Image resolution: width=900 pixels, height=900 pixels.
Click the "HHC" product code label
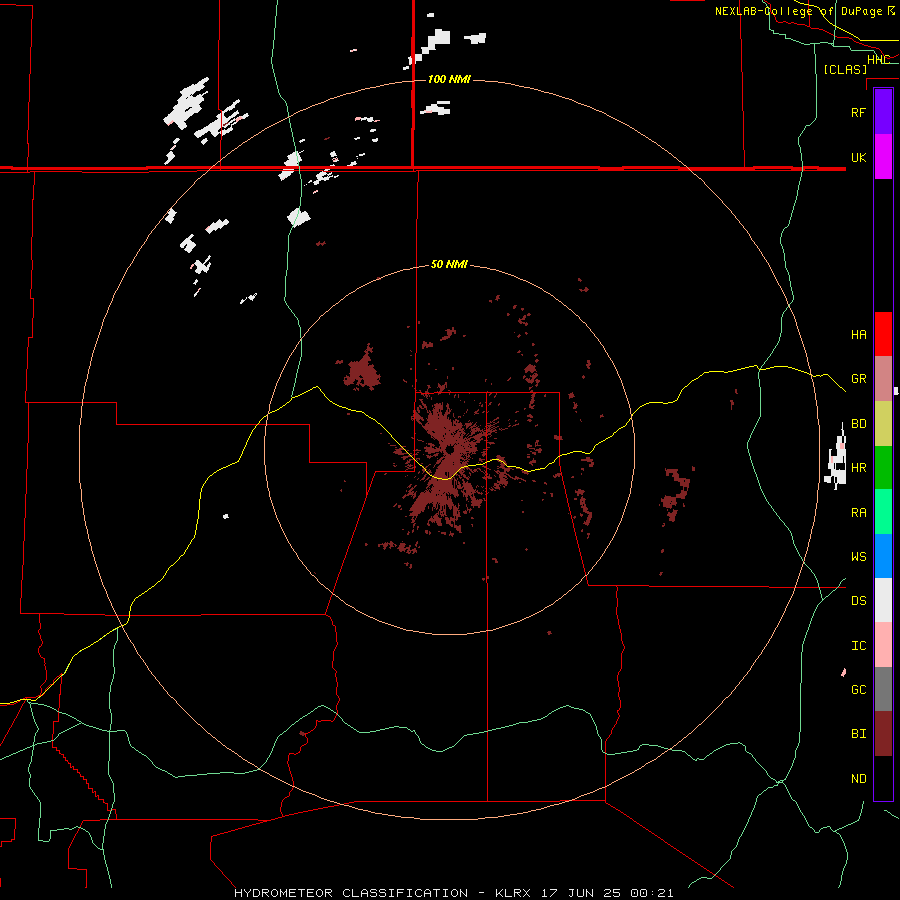[878, 59]
